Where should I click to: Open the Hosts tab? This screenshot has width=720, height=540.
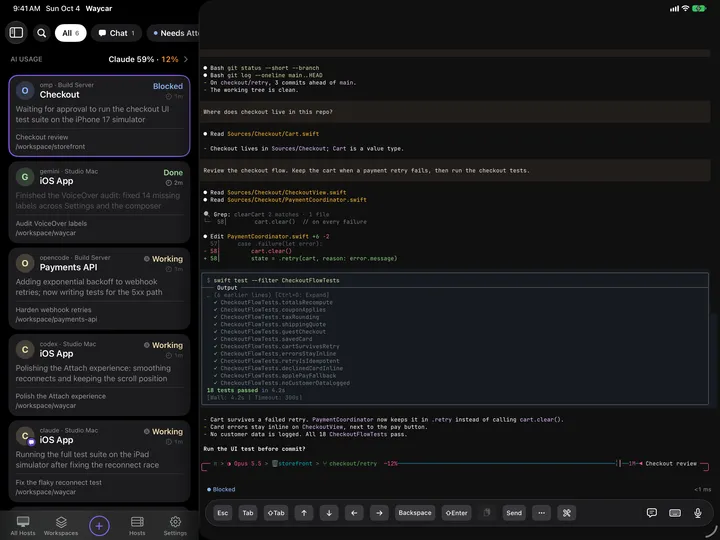pos(137,526)
